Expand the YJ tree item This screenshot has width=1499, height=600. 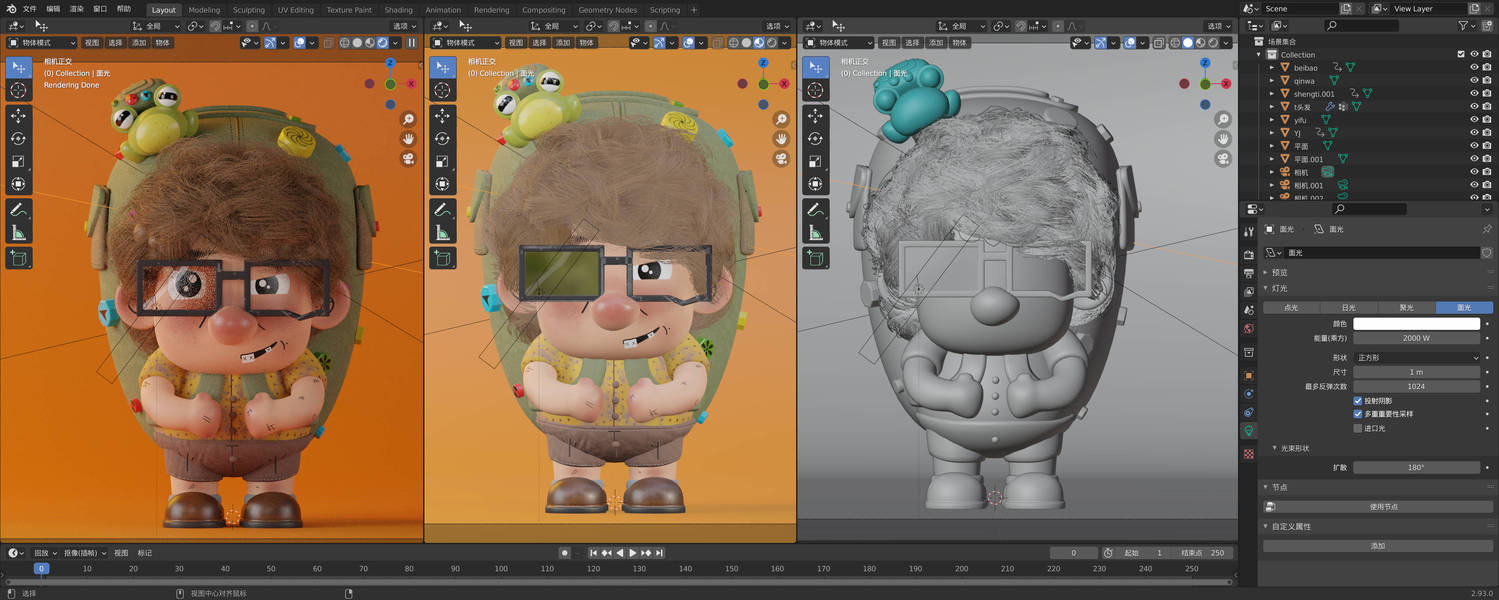point(1272,133)
